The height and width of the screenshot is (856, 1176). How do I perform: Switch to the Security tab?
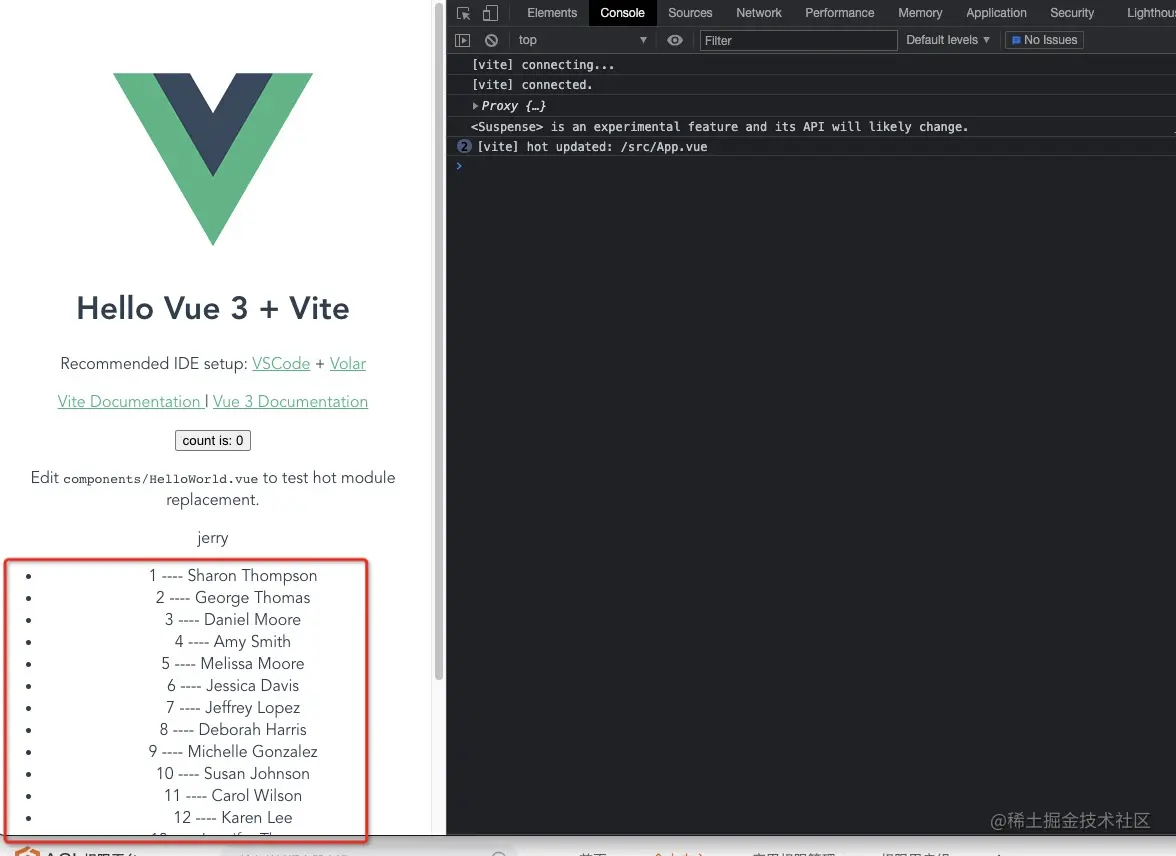tap(1072, 13)
